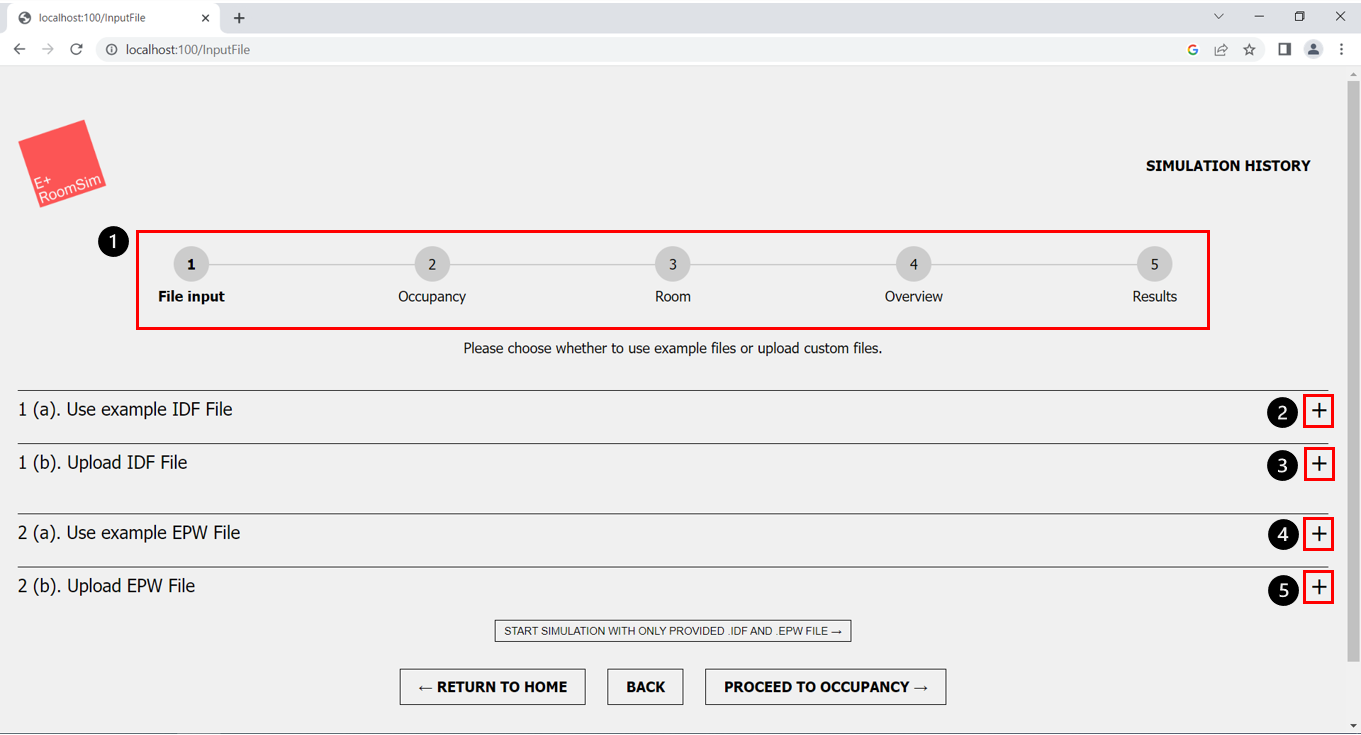Reload the page using the refresh icon
This screenshot has width=1361, height=735.
tap(76, 48)
